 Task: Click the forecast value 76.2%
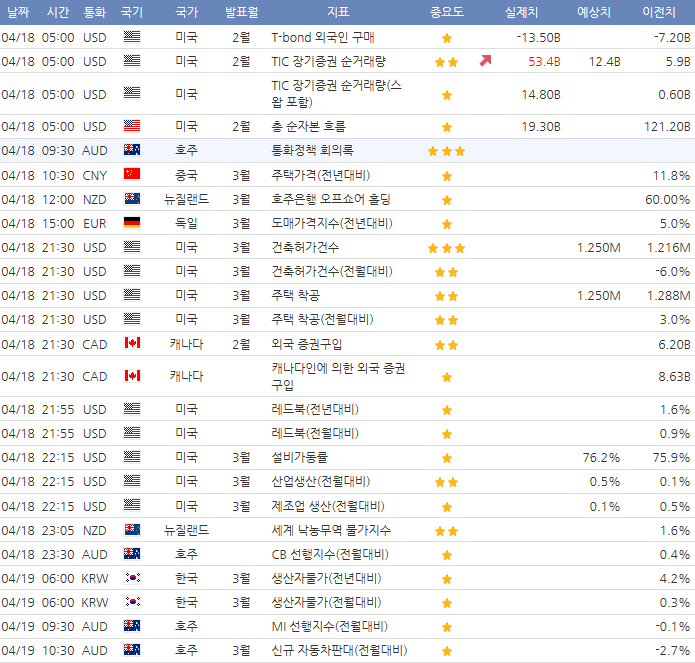click(601, 457)
